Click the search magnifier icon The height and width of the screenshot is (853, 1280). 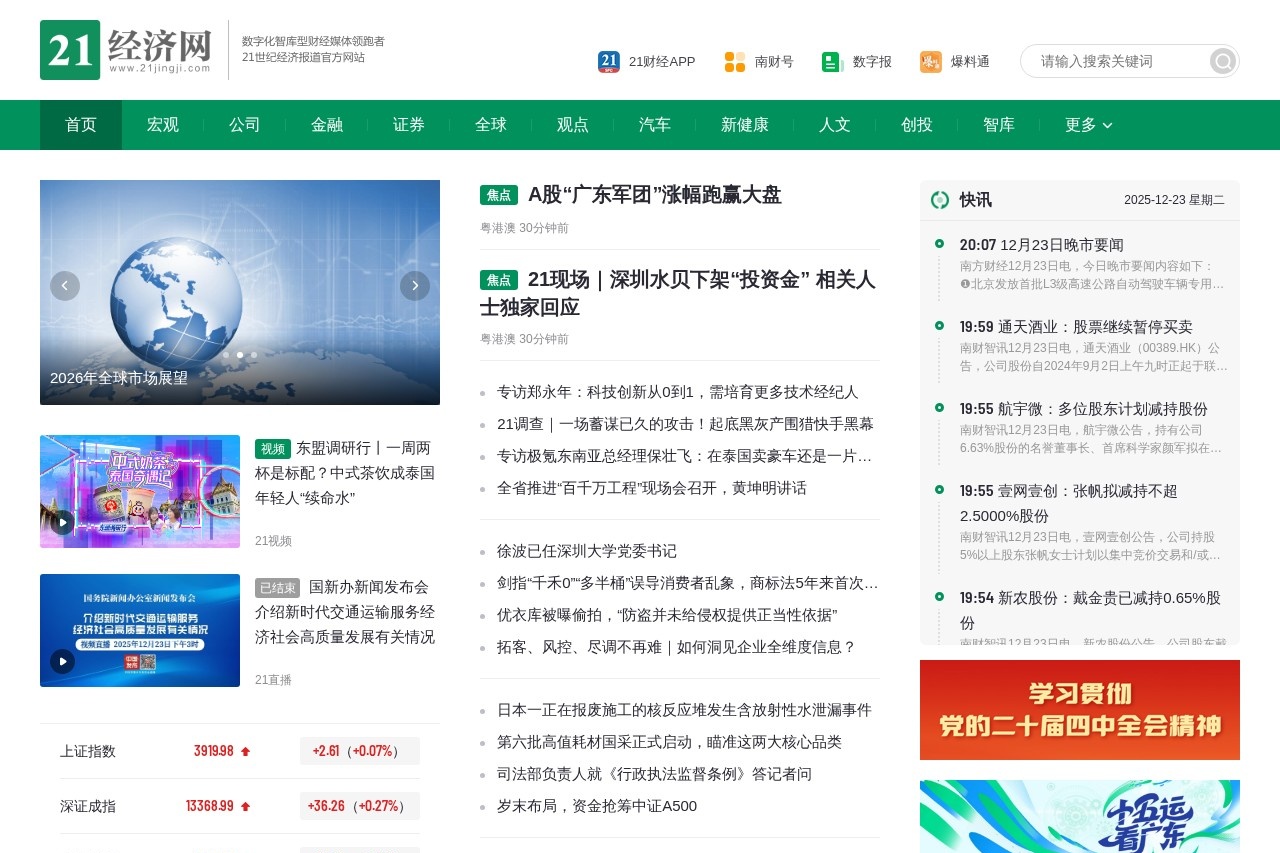point(1221,61)
